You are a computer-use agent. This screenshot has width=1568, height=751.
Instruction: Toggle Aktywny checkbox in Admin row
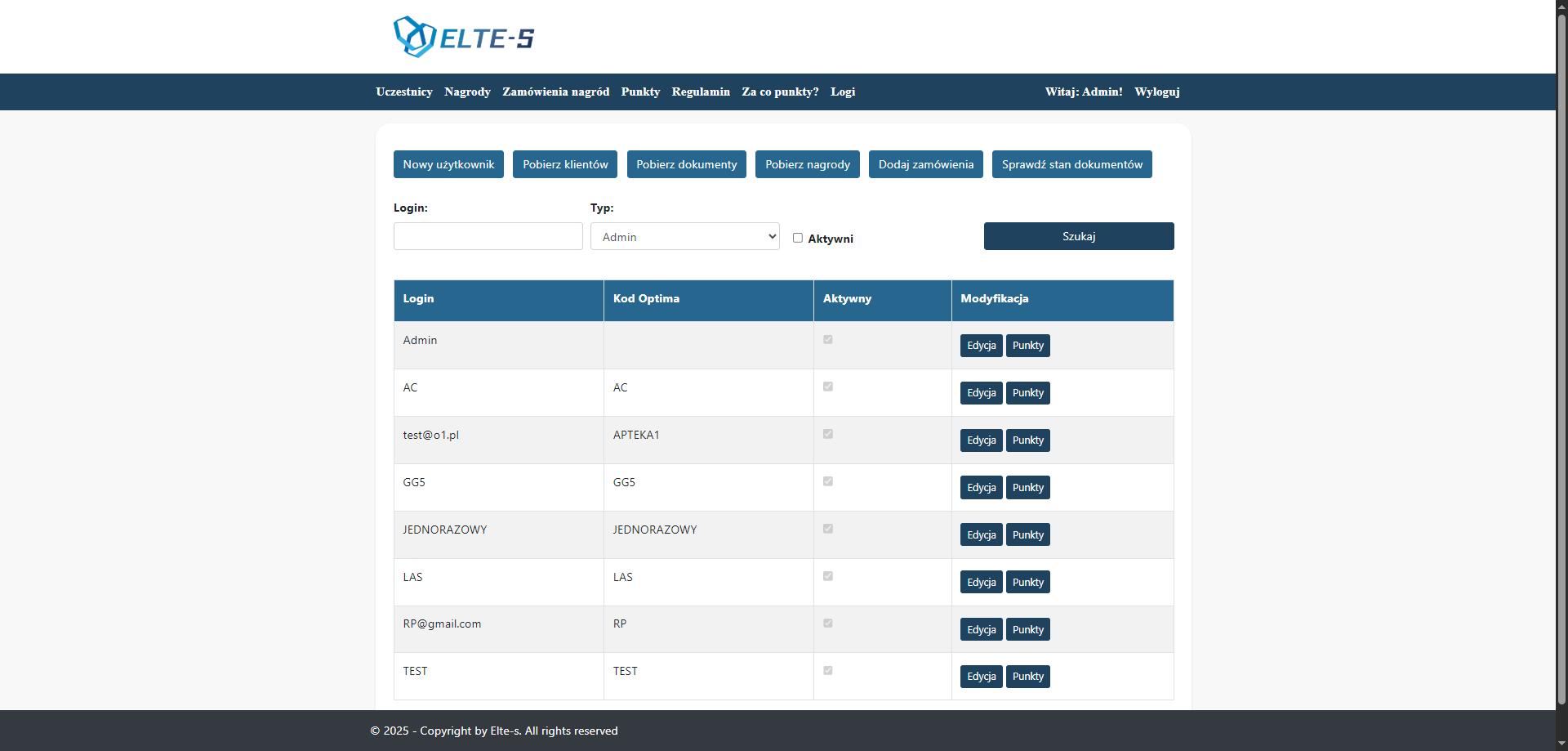tap(828, 340)
